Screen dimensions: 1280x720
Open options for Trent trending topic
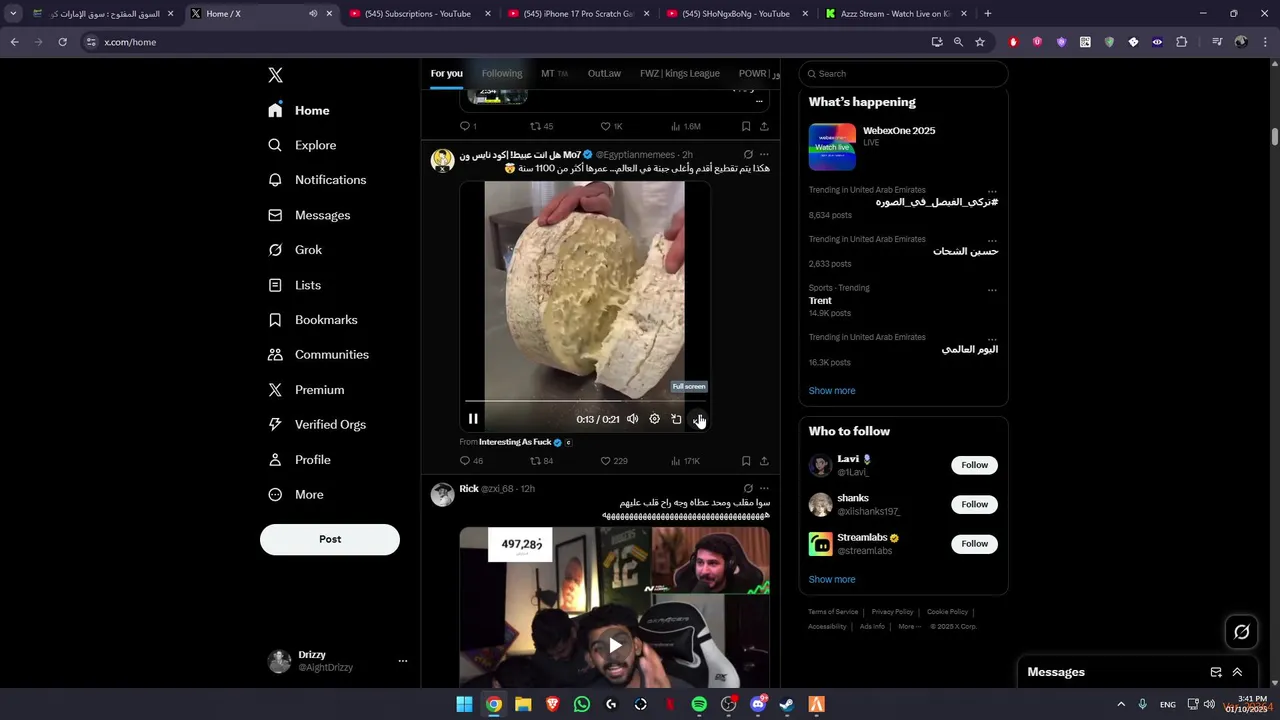point(992,290)
